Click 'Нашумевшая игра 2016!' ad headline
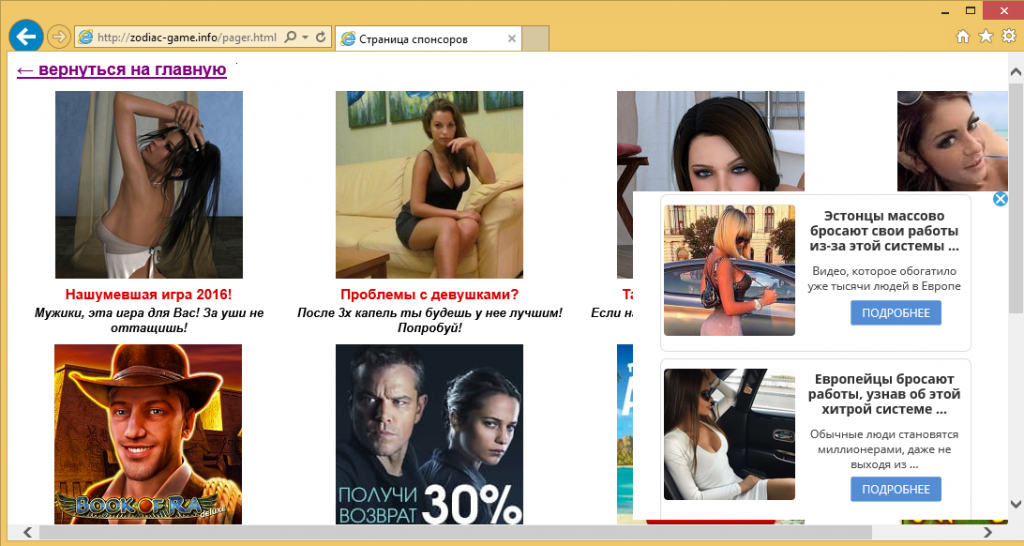This screenshot has height=546, width=1024. pyautogui.click(x=148, y=294)
